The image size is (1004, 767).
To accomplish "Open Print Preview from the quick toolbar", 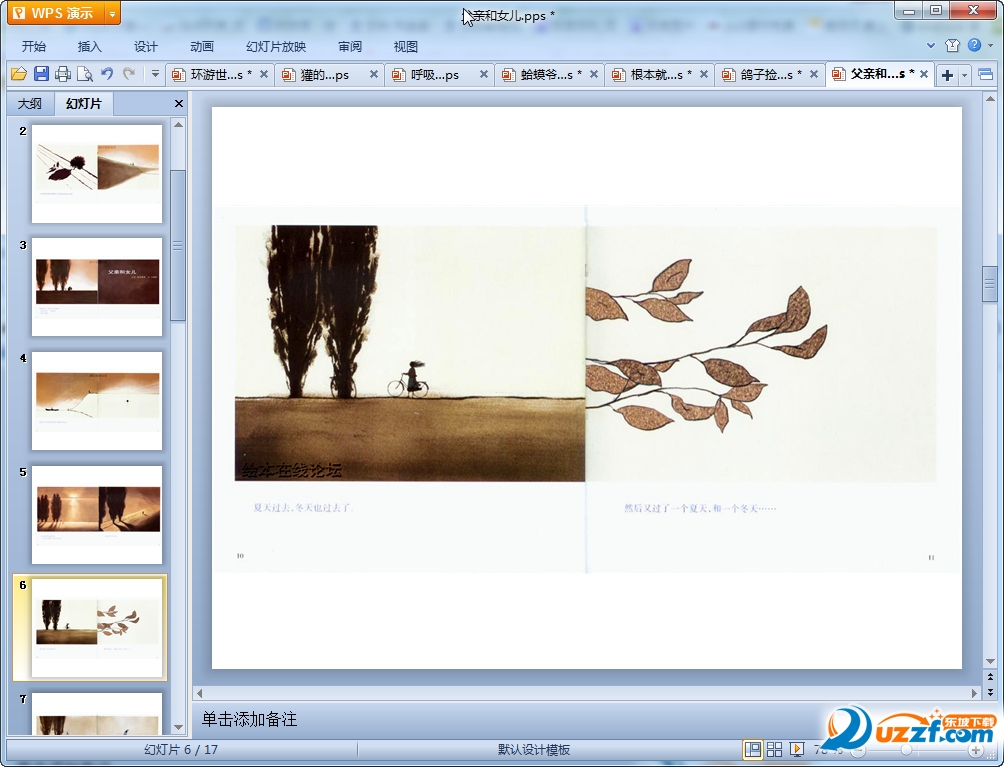I will click(85, 74).
